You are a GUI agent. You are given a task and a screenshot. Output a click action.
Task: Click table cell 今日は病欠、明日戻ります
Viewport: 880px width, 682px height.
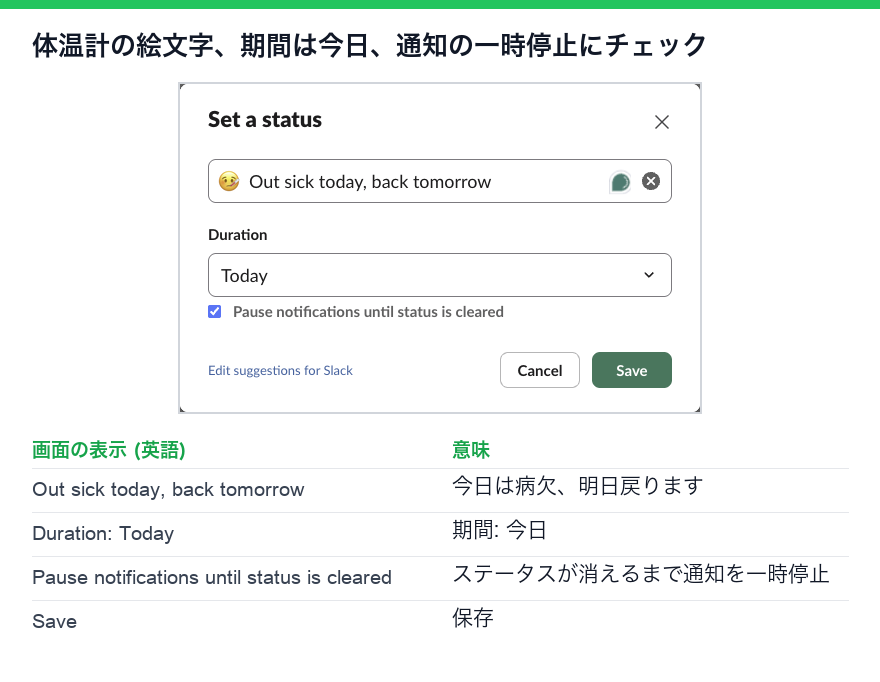(x=578, y=486)
